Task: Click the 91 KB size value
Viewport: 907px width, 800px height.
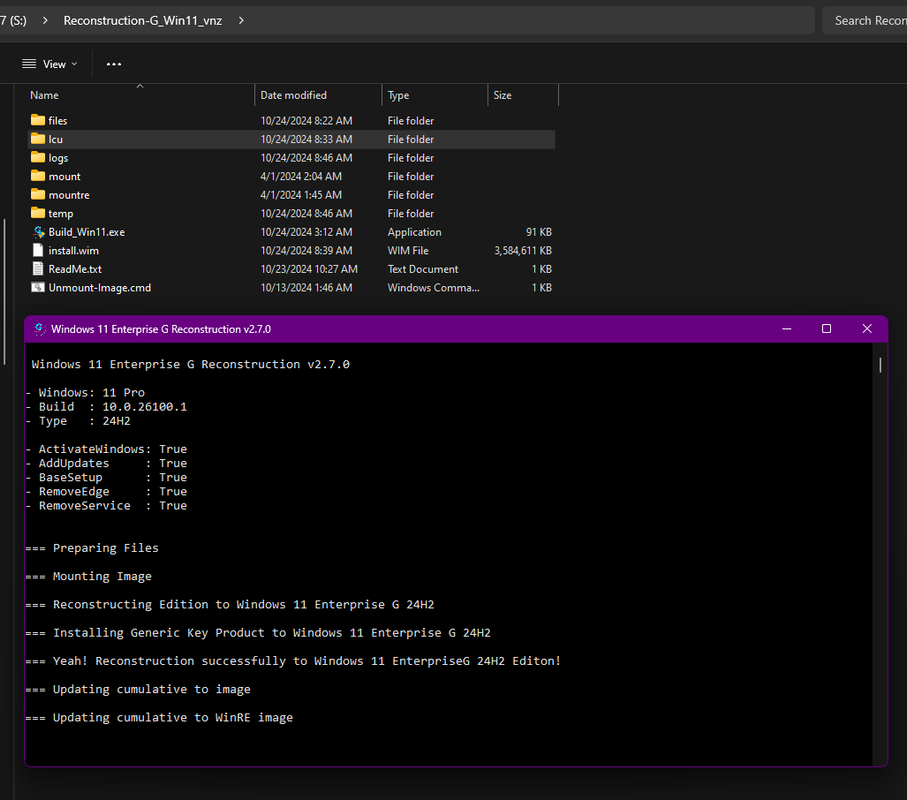Action: point(539,232)
